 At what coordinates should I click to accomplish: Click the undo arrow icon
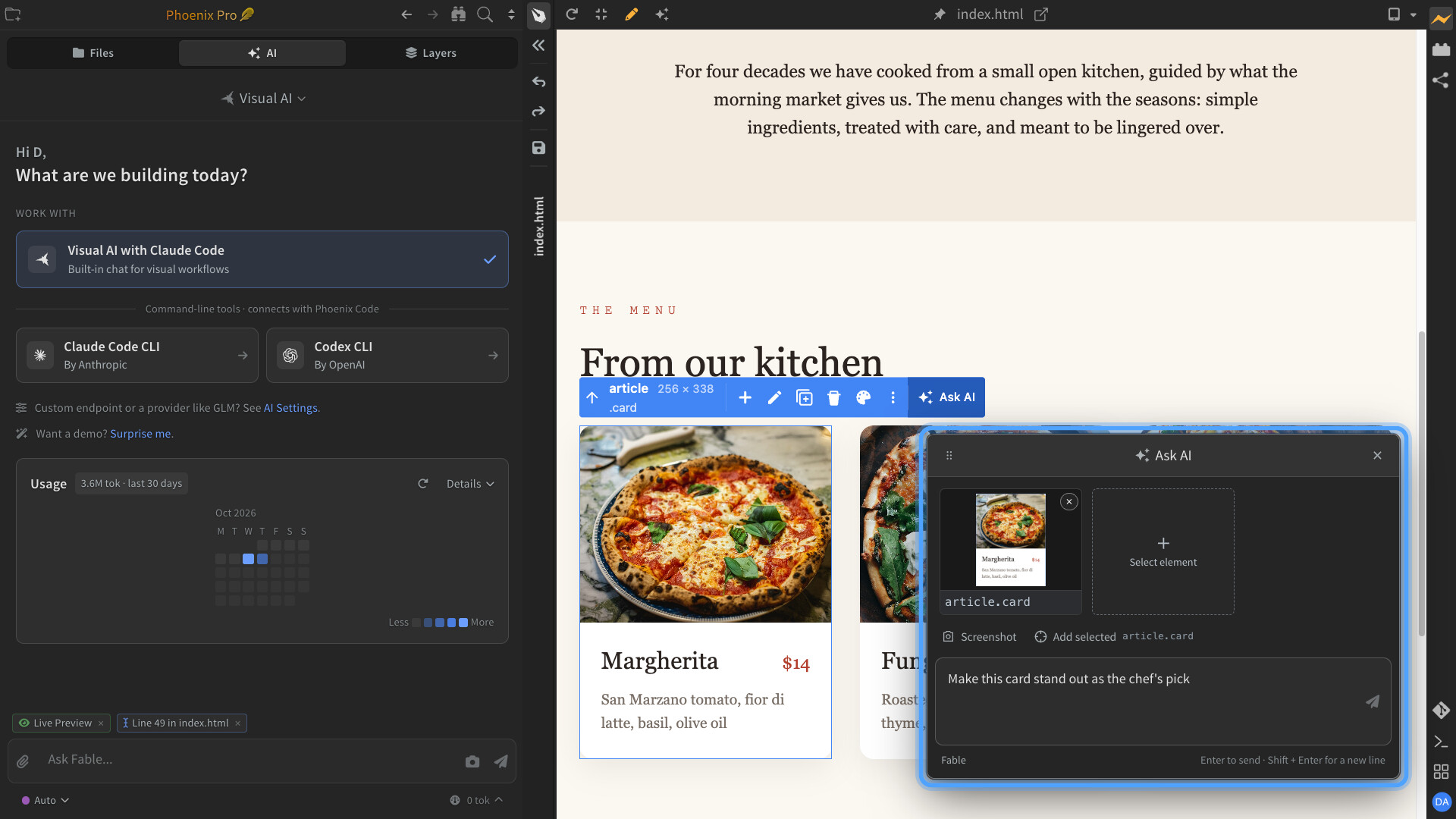coord(538,81)
